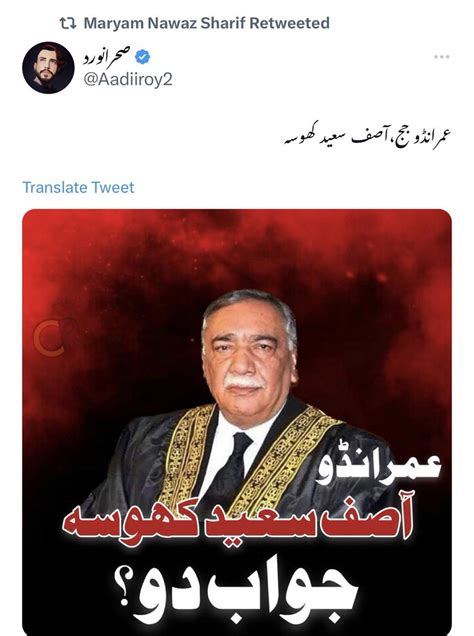Image resolution: width=474 pixels, height=636 pixels.
Task: Open the three-dot more options menu
Action: click(442, 57)
